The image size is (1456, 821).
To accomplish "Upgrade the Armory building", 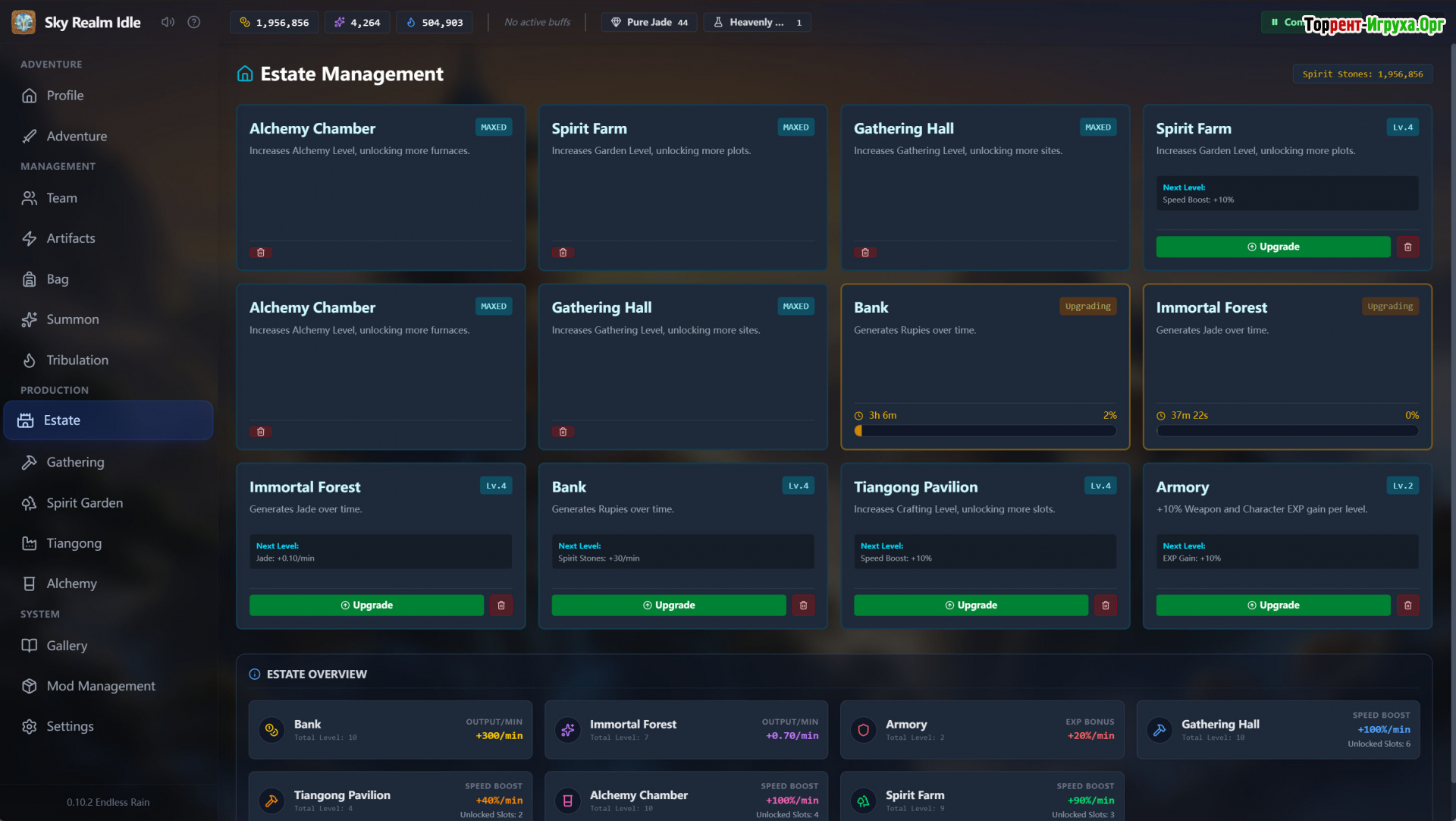I will coord(1272,605).
